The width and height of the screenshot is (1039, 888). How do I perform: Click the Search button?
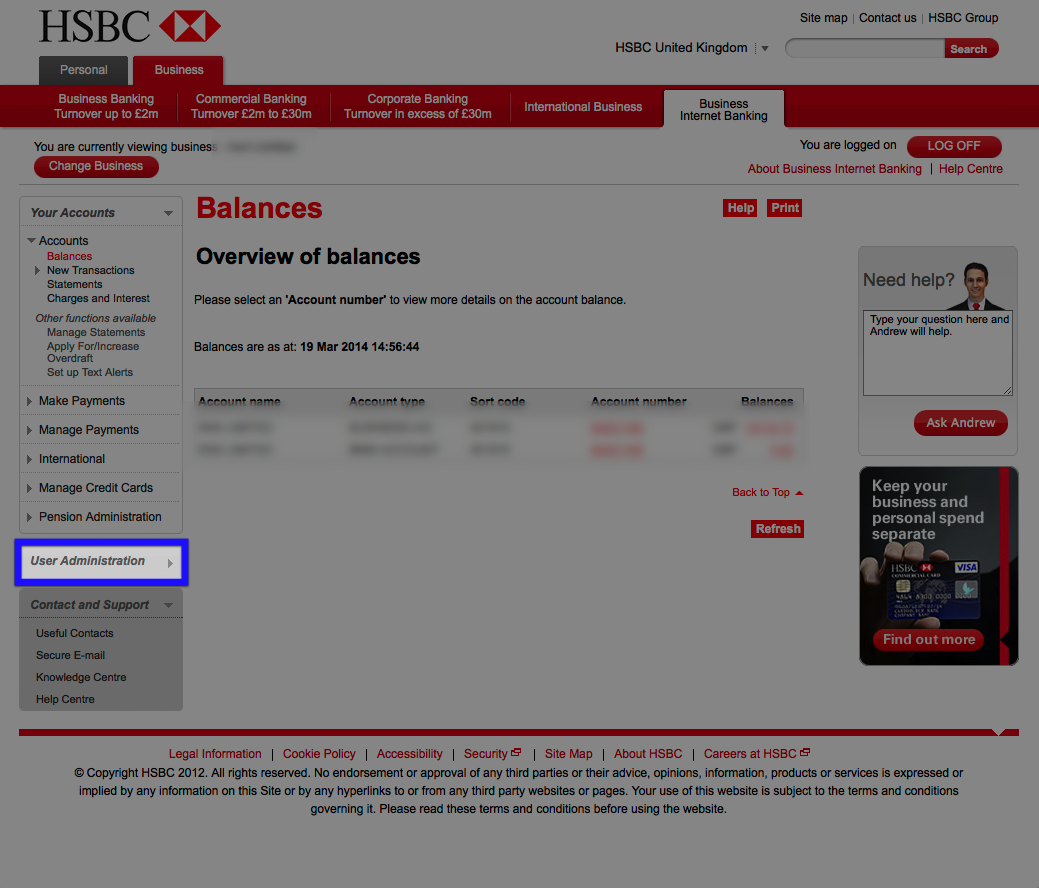click(971, 49)
